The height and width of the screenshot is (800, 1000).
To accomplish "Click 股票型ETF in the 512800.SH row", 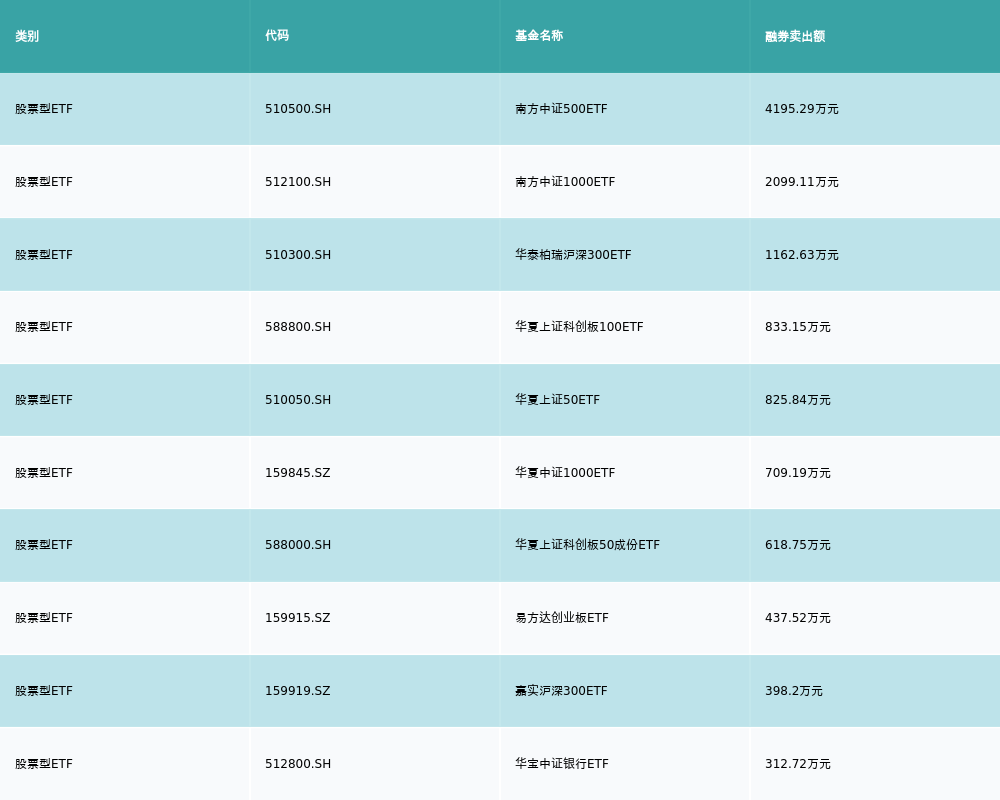I will pos(44,764).
